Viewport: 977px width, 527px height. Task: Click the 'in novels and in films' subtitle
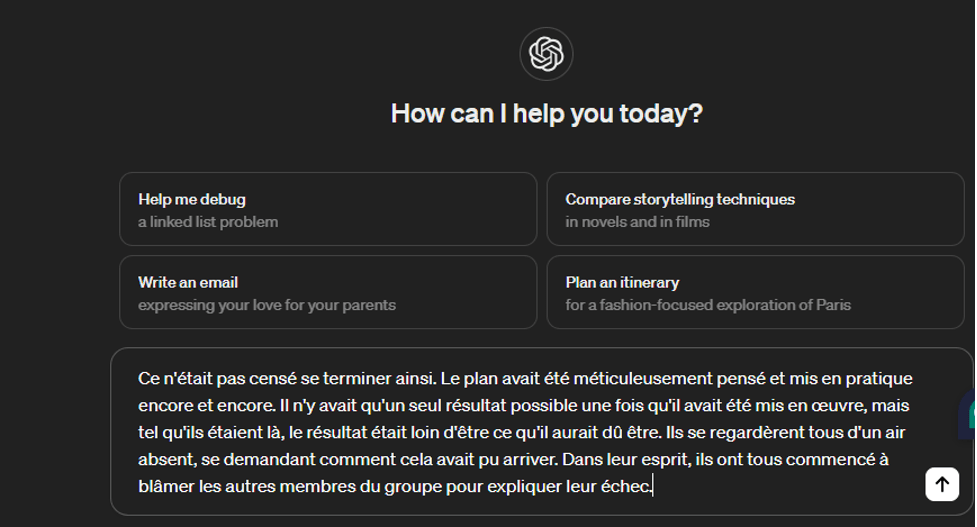pos(637,222)
